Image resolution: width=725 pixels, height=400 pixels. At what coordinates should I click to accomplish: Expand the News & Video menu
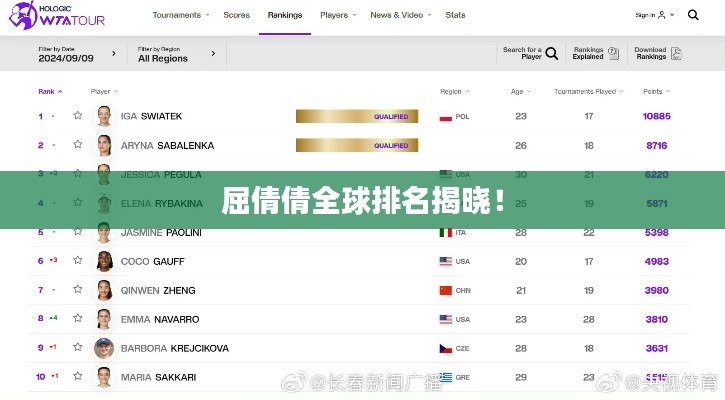[x=400, y=15]
